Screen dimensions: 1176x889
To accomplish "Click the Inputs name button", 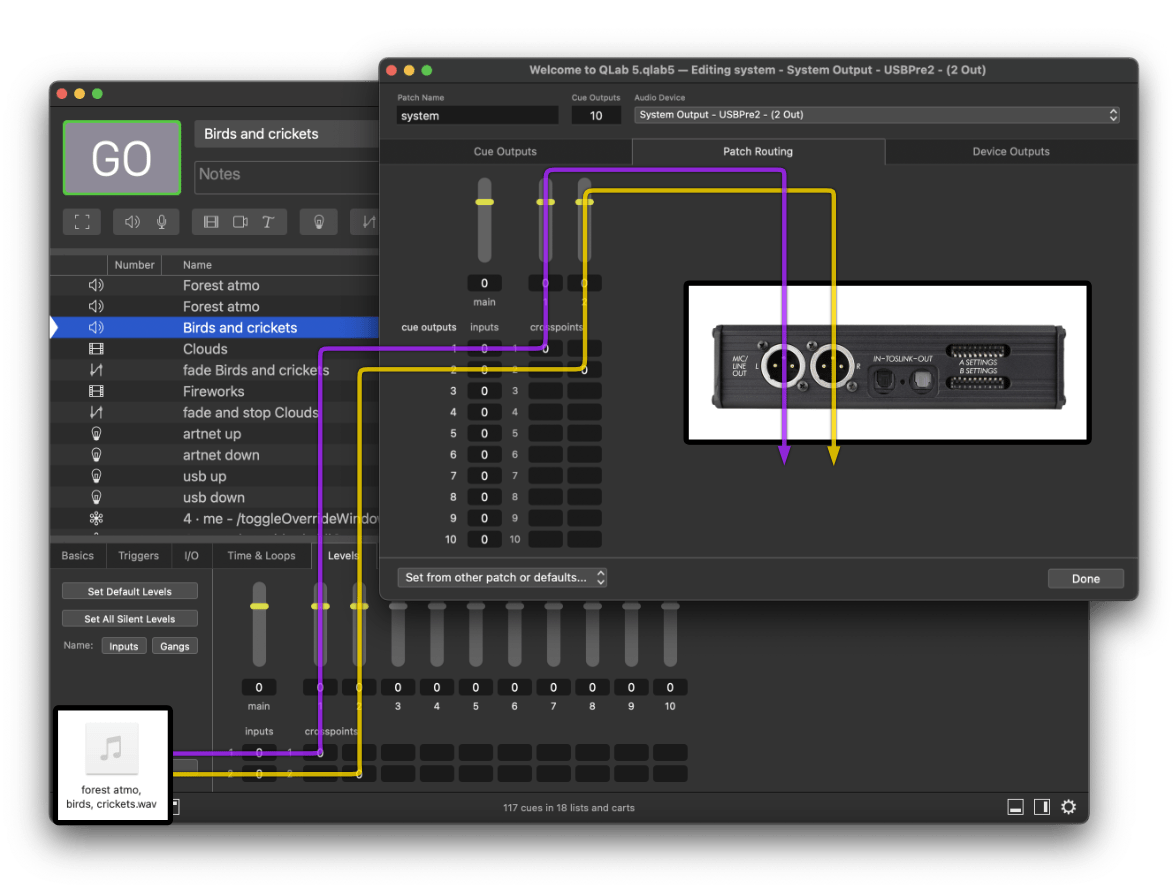I will click(x=124, y=646).
